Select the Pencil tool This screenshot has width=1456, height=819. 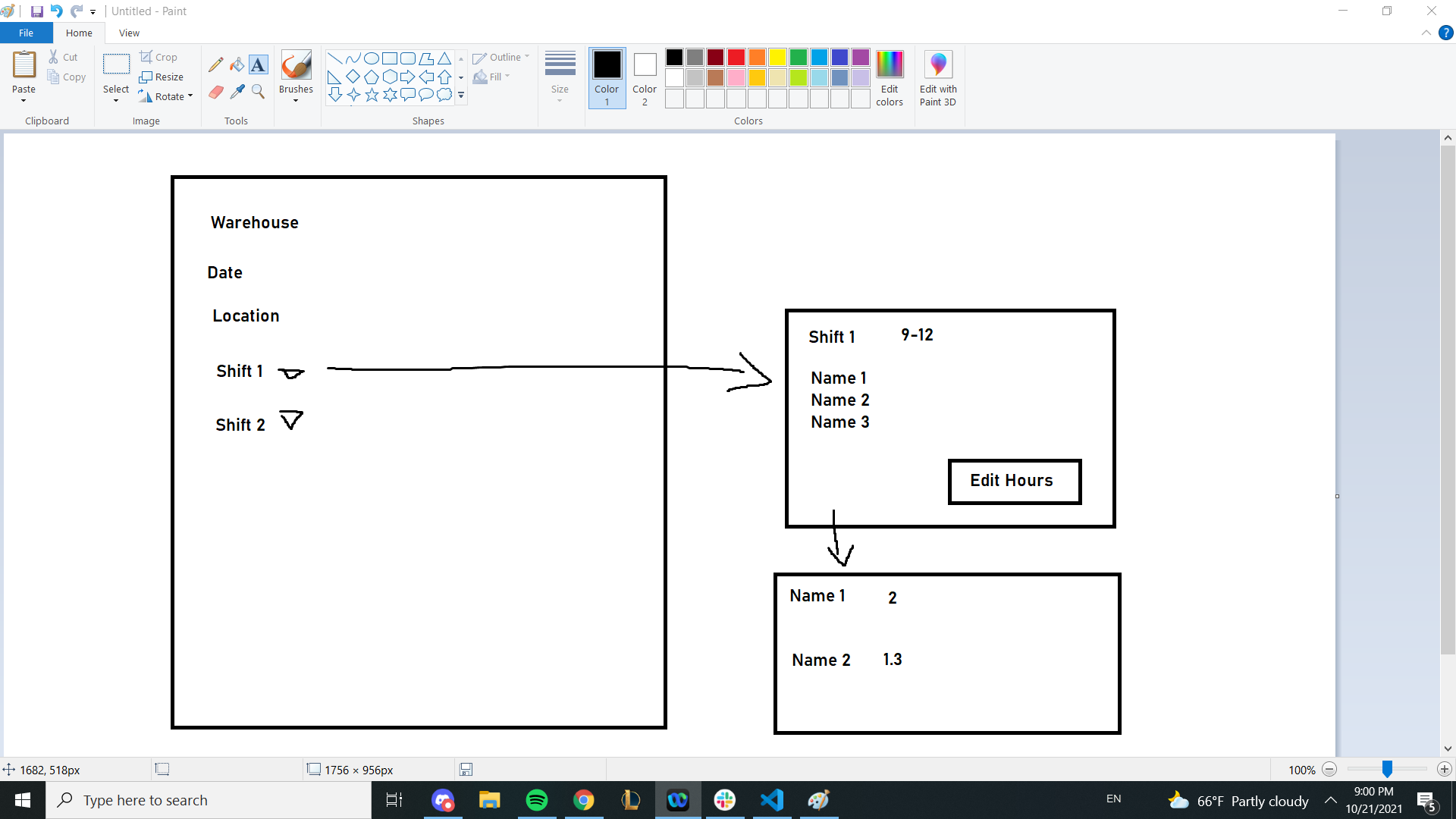point(215,64)
